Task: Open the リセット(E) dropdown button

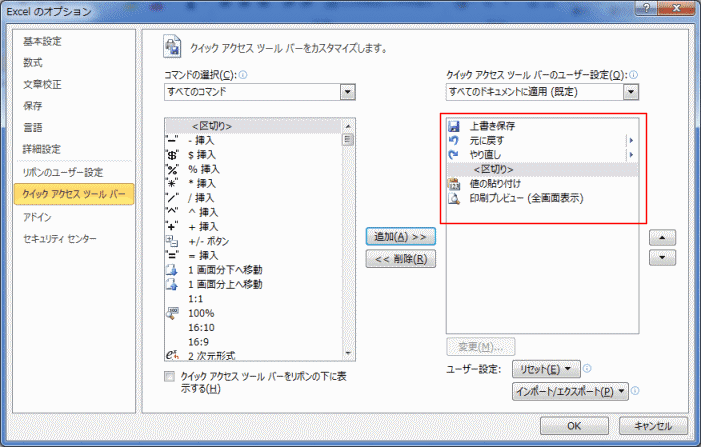Action: [546, 369]
